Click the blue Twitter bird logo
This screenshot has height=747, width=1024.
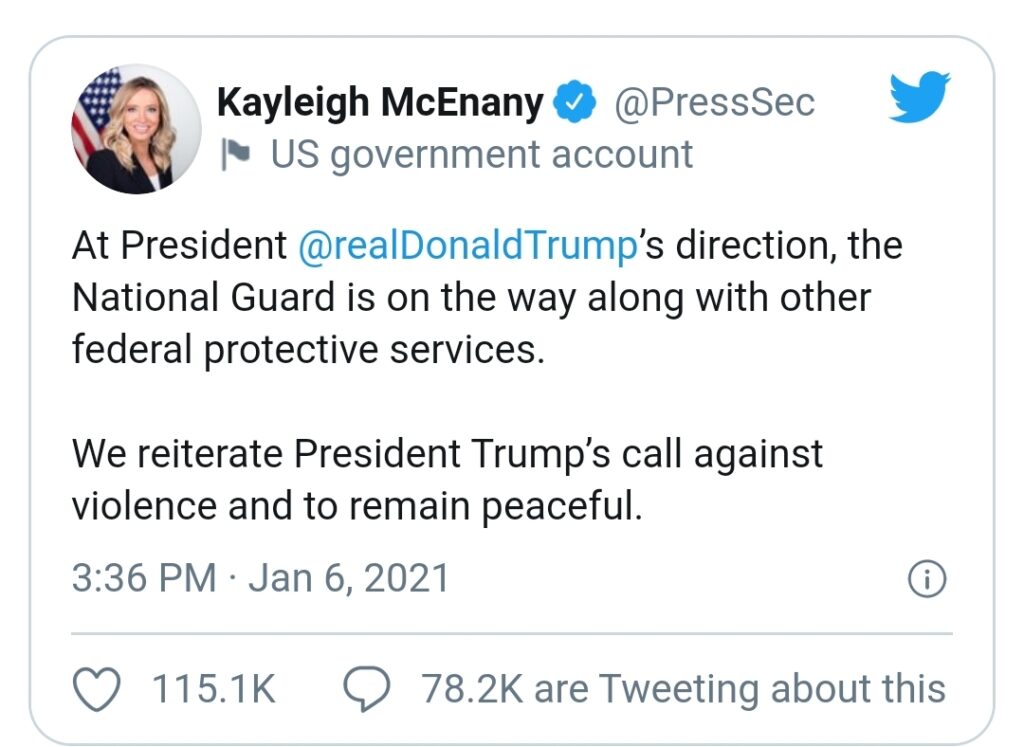[x=918, y=98]
